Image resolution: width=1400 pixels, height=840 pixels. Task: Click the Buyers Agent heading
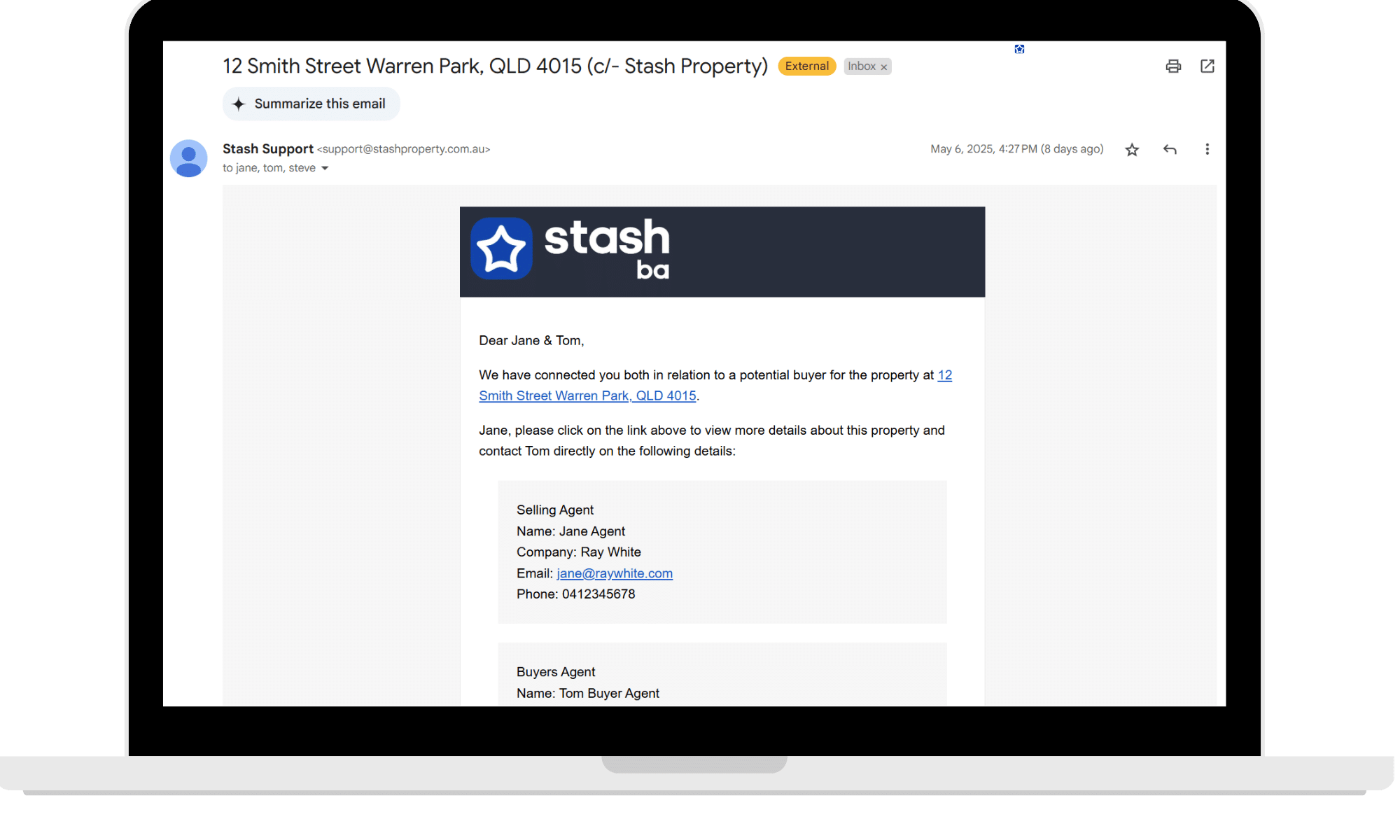click(x=556, y=672)
